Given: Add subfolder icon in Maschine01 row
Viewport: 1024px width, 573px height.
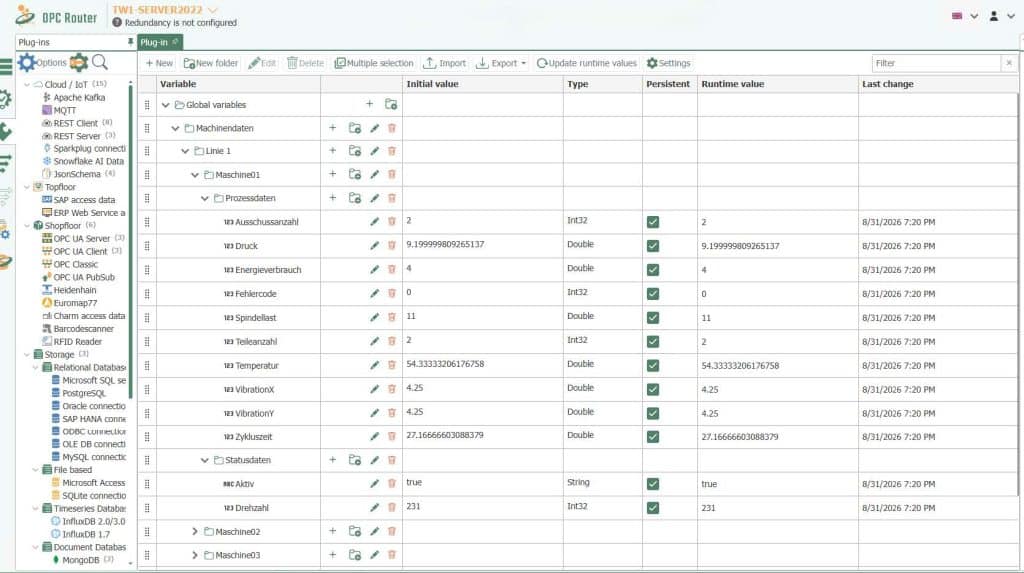Looking at the screenshot, I should [x=355, y=174].
